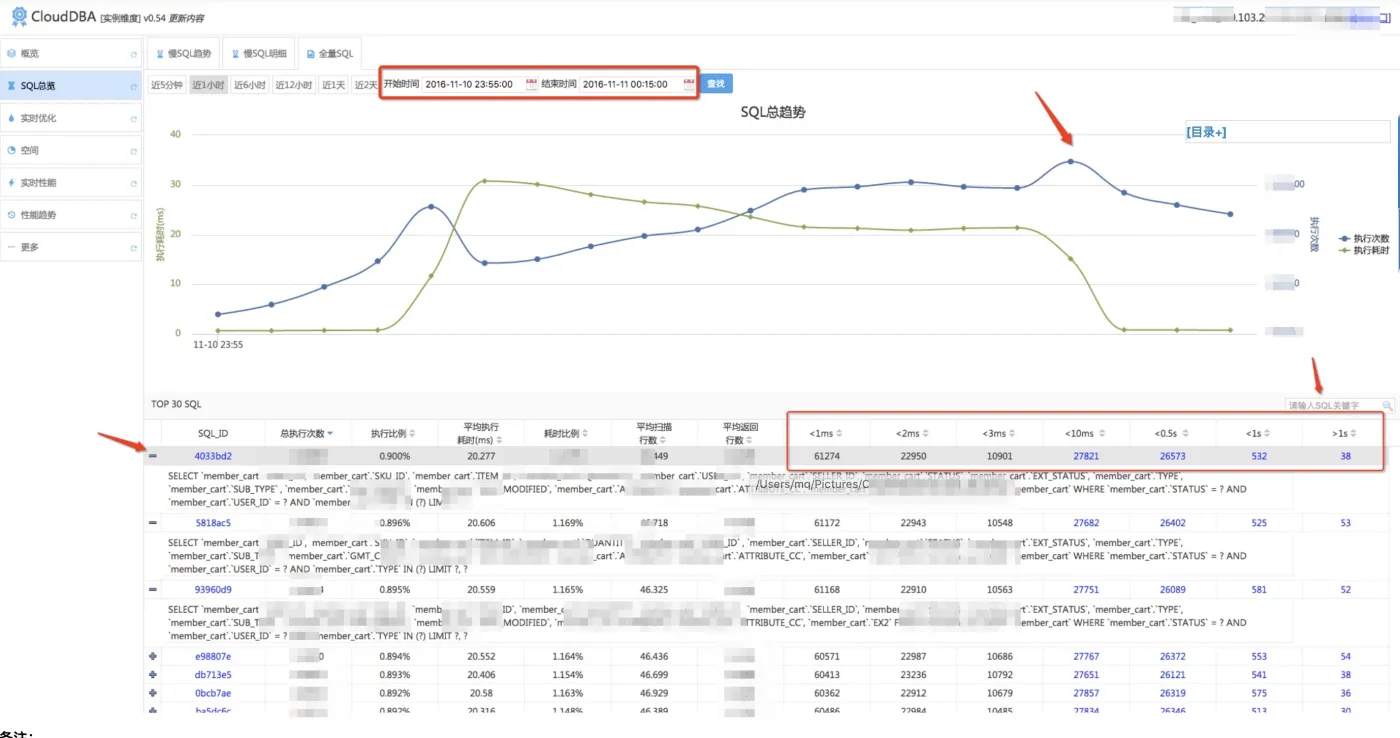Image resolution: width=1400 pixels, height=738 pixels.
Task: Expand SQL row e98807e
Action: pos(153,656)
